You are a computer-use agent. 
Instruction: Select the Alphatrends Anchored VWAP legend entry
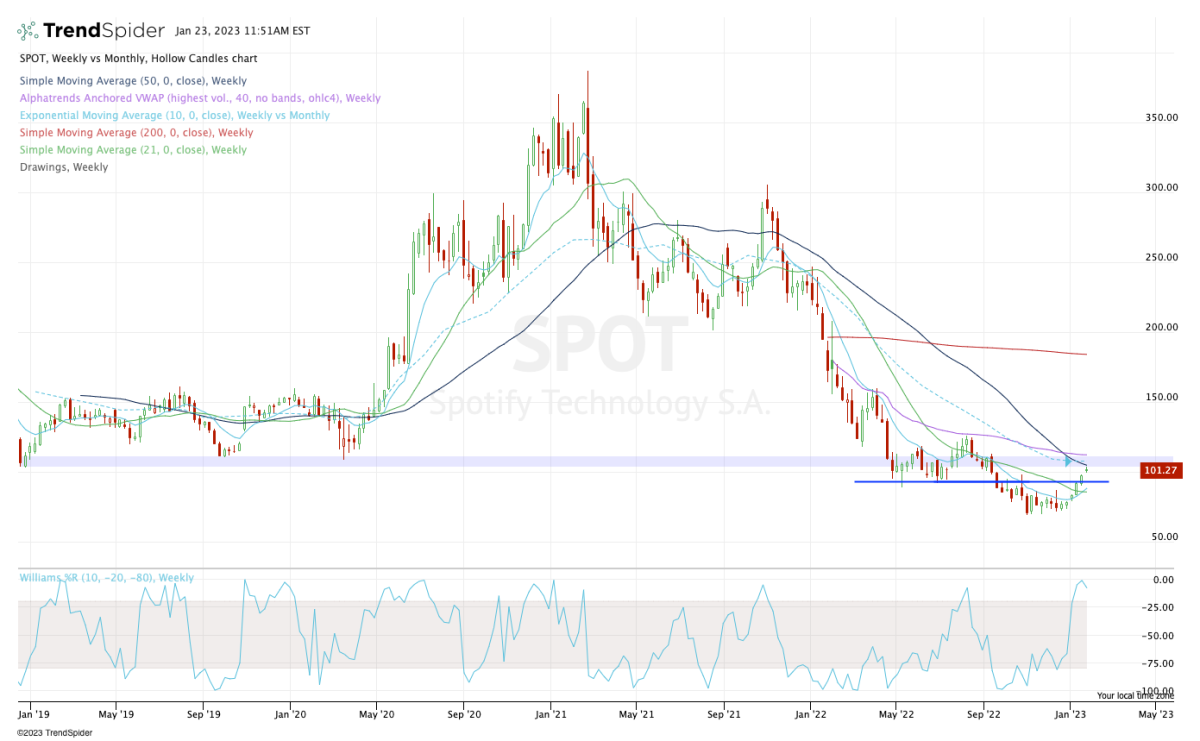(x=200, y=98)
